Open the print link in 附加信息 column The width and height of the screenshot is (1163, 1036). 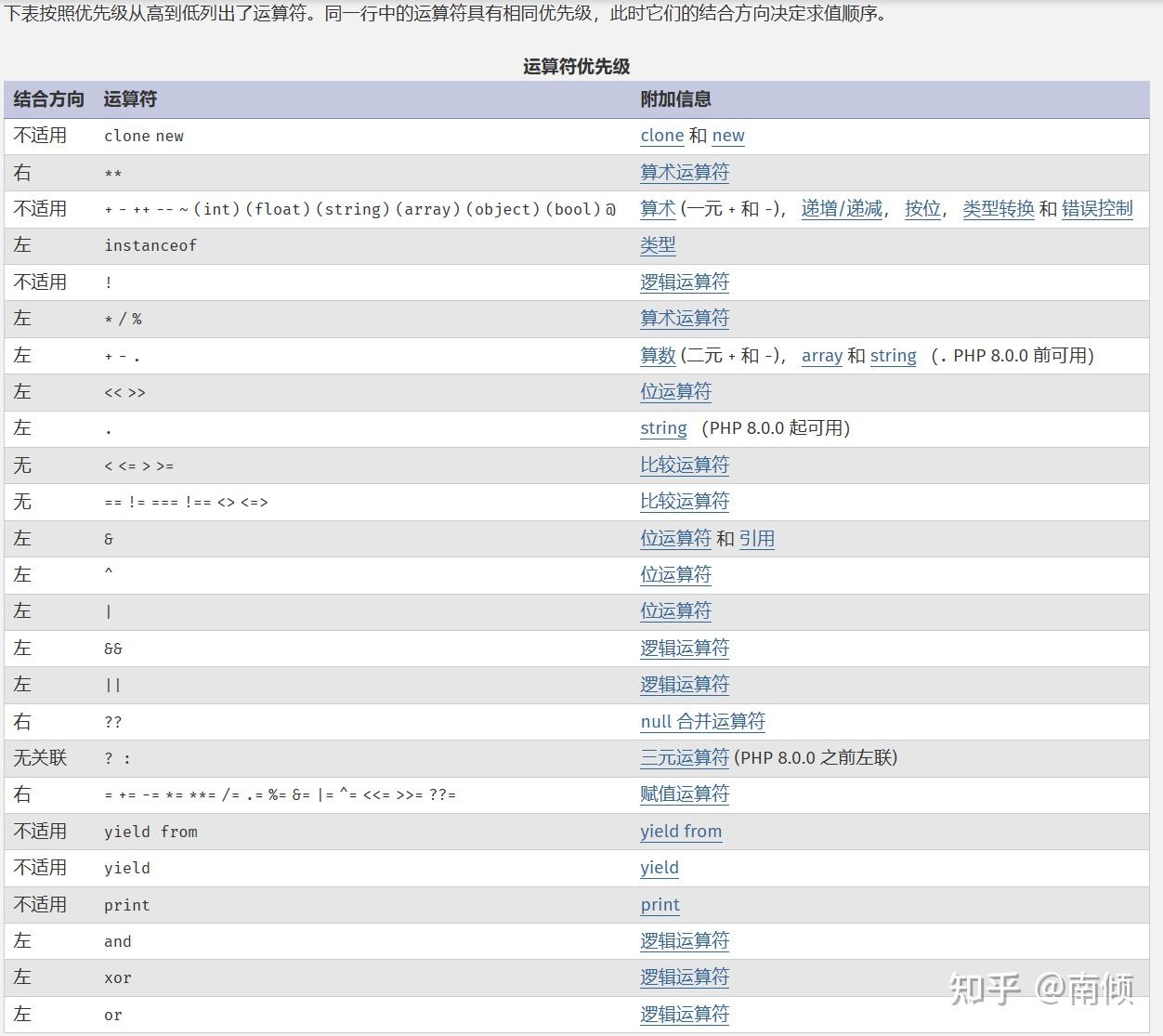pos(660,905)
